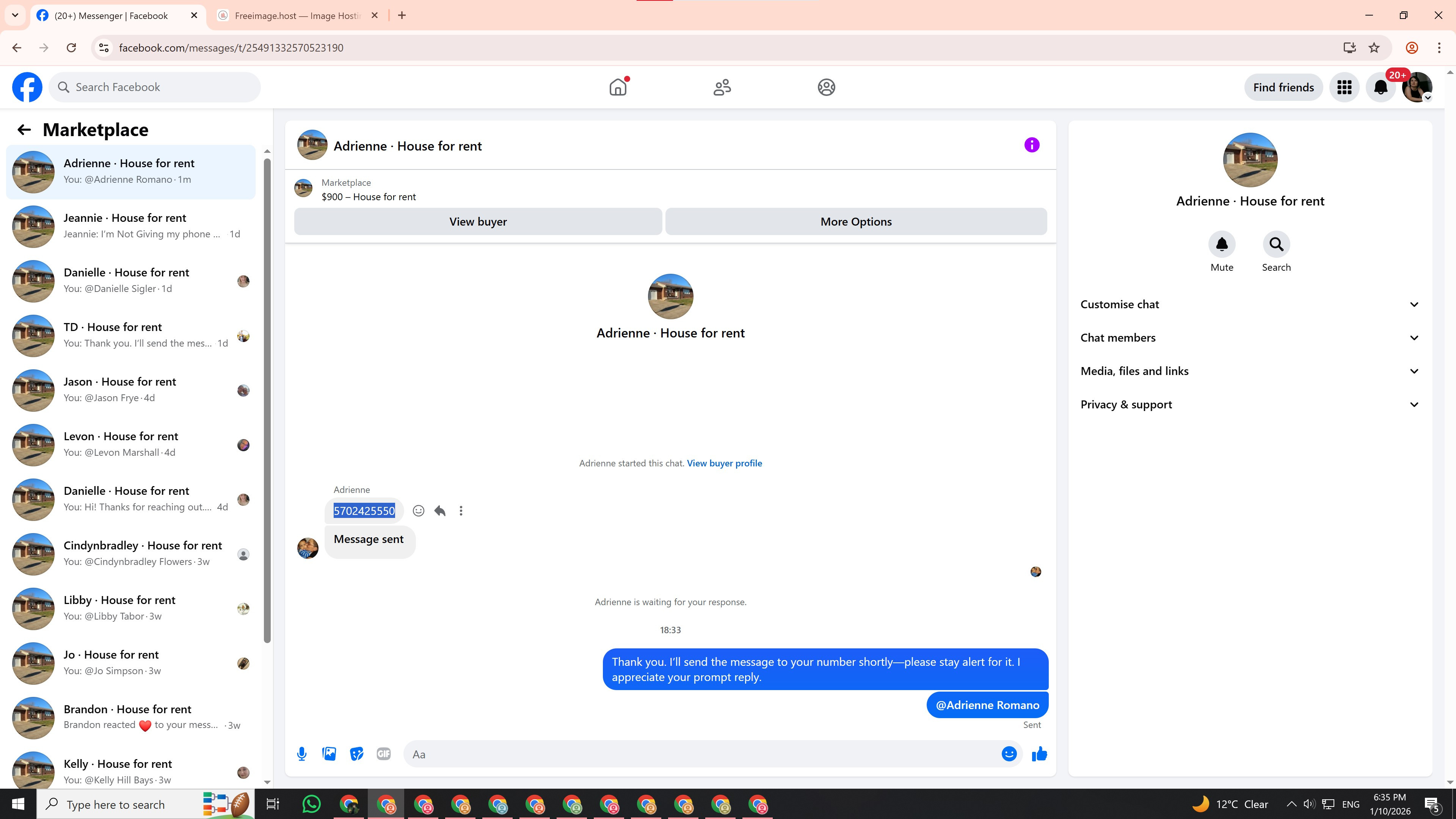Expand Chat members section

coord(1250,338)
